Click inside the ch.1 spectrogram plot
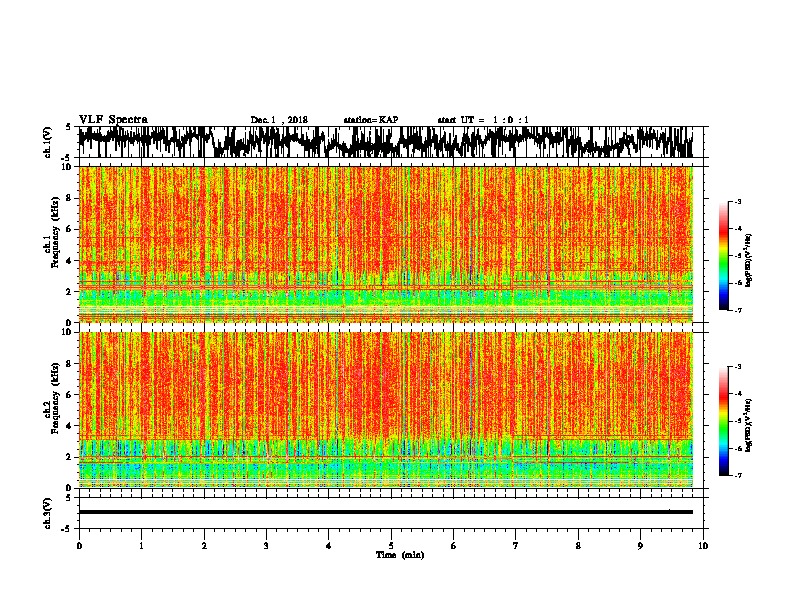 386,244
